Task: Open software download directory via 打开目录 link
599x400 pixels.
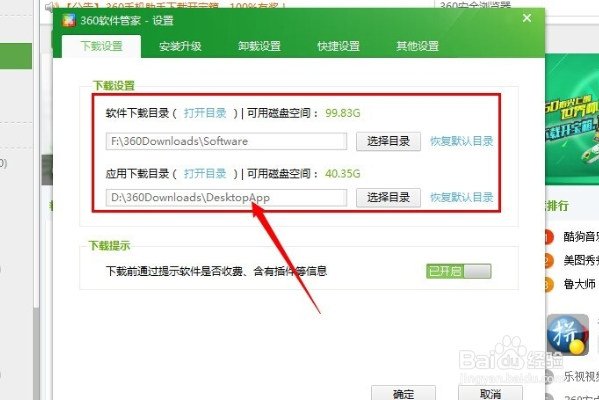Action: tap(205, 113)
